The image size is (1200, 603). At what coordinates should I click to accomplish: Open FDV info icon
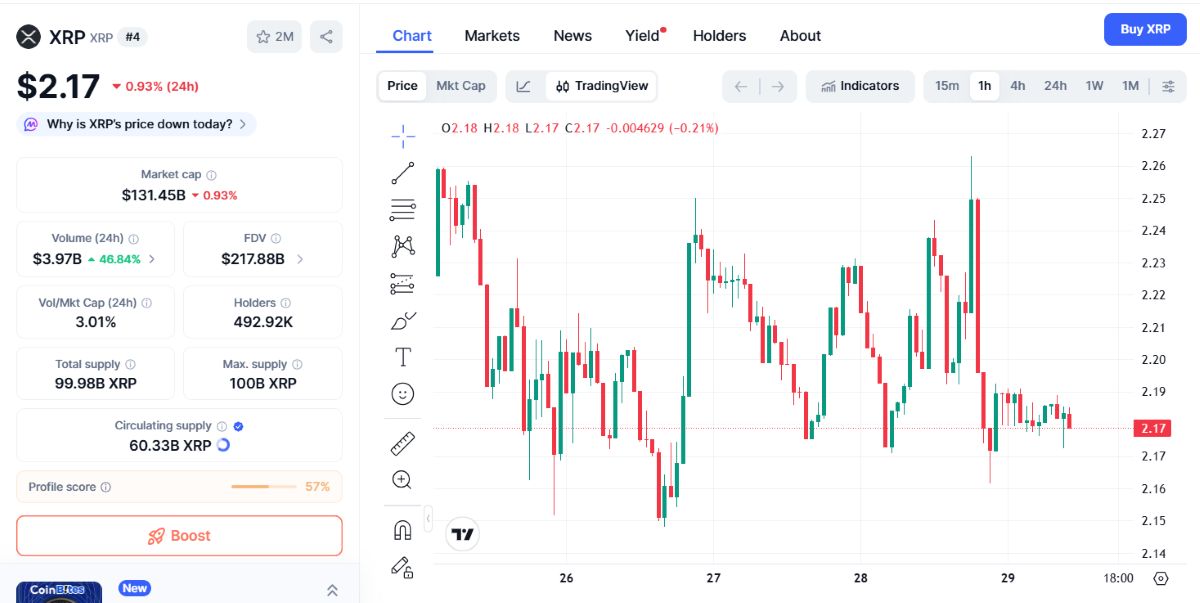pyautogui.click(x=276, y=239)
